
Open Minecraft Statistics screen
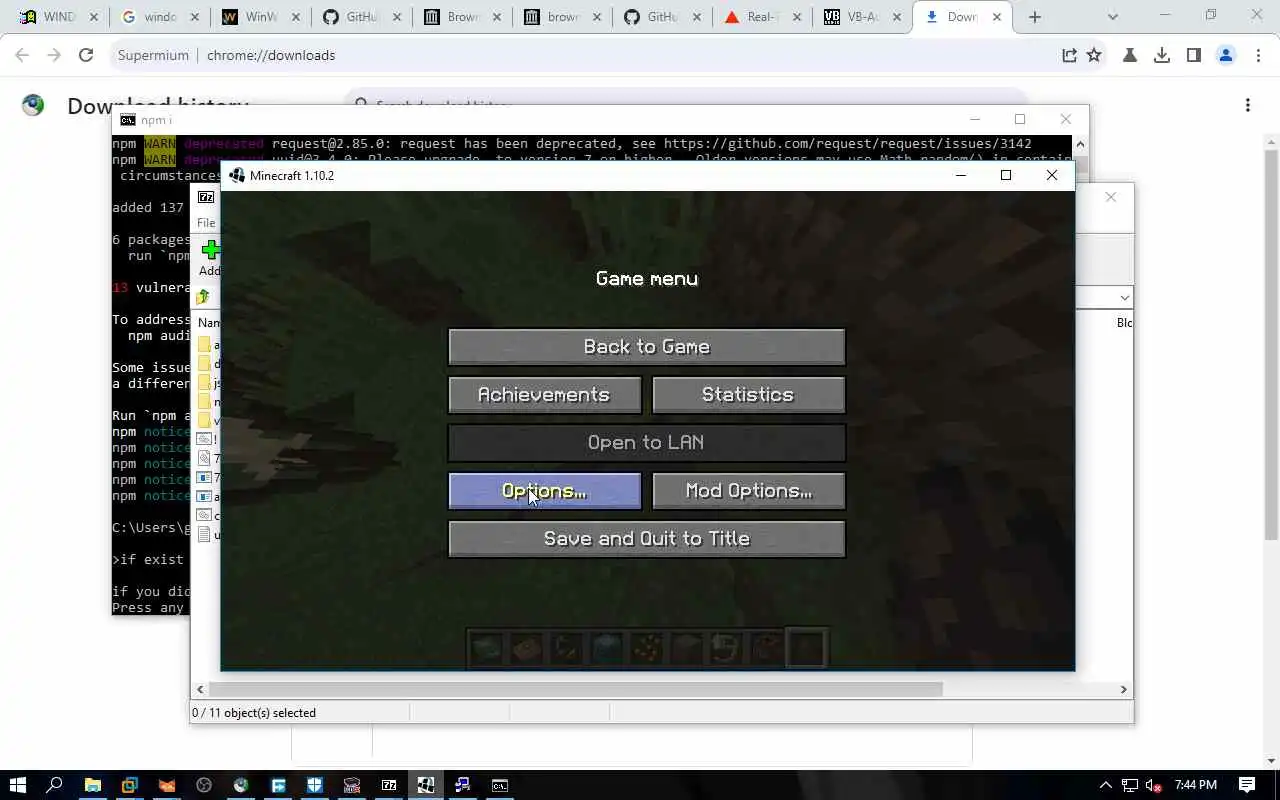coord(748,395)
